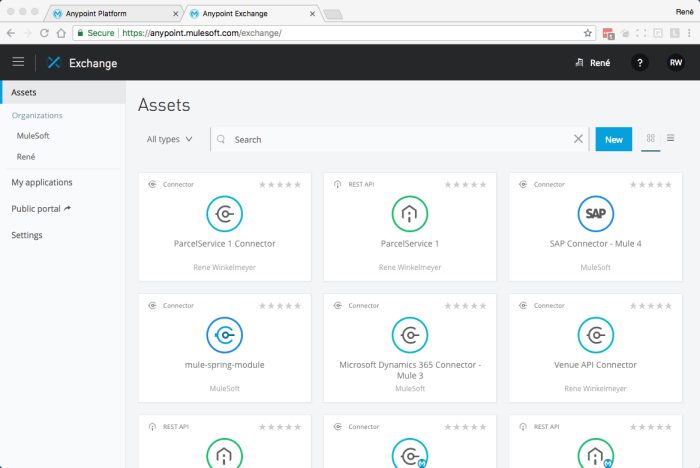This screenshot has width=700, height=468.
Task: Open the Microsoft Dynamics 365 Connector icon
Action: click(x=410, y=335)
